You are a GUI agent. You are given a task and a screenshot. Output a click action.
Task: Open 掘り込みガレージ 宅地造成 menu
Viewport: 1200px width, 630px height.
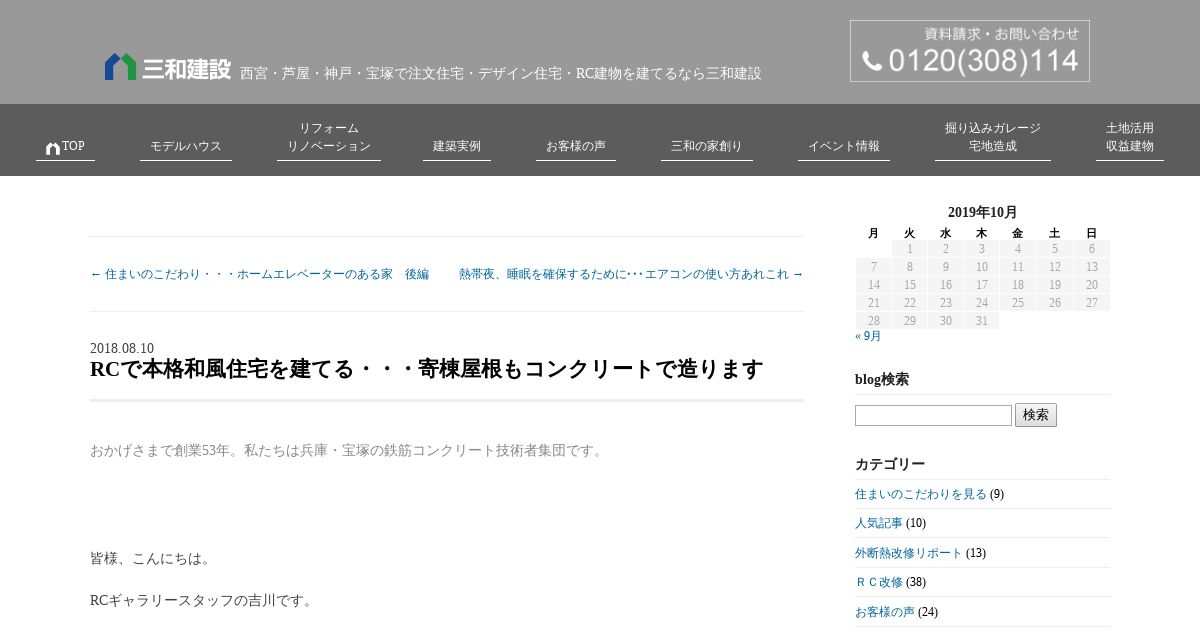pos(993,137)
